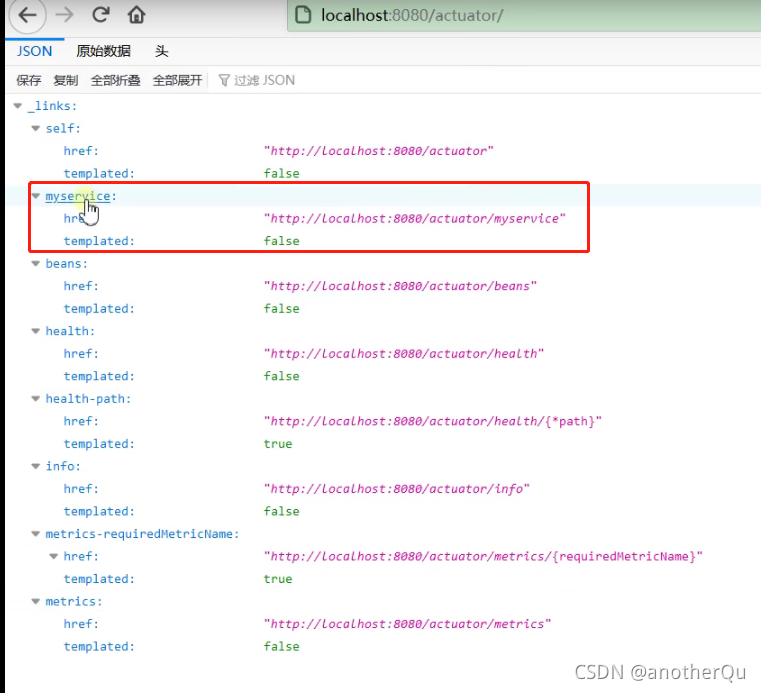
Task: Switch to the JSON tab
Action: click(x=34, y=51)
